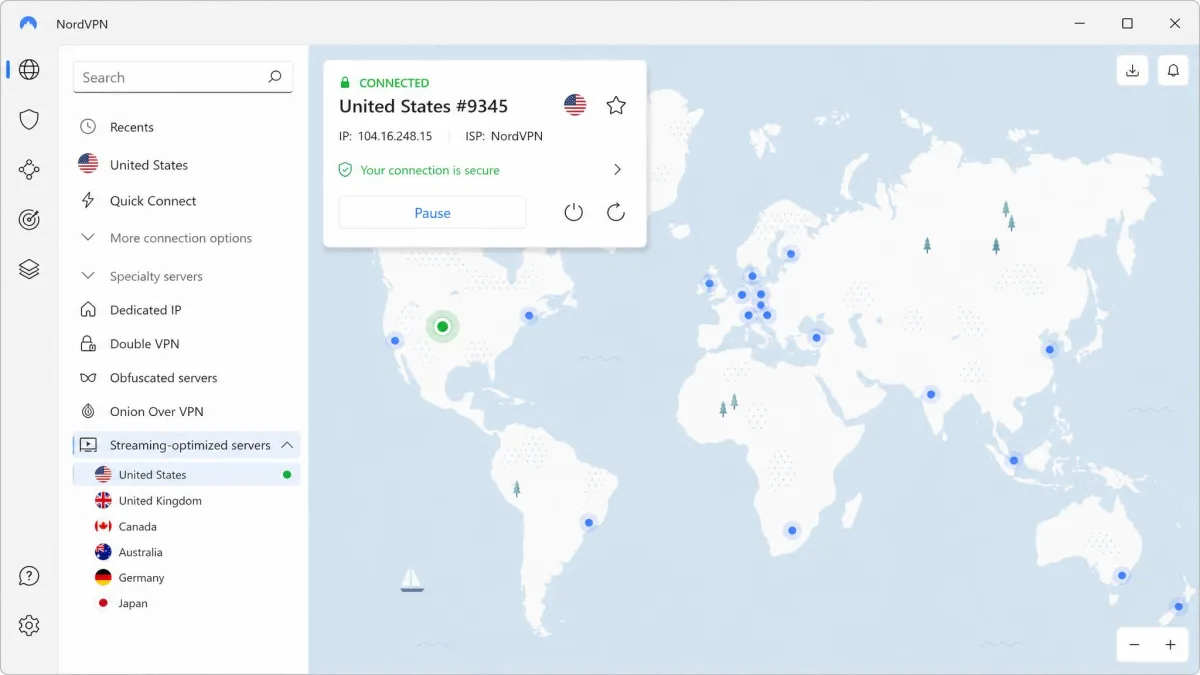The width and height of the screenshot is (1200, 675).
Task: Maximize the NordVPN window
Action: click(x=1127, y=23)
